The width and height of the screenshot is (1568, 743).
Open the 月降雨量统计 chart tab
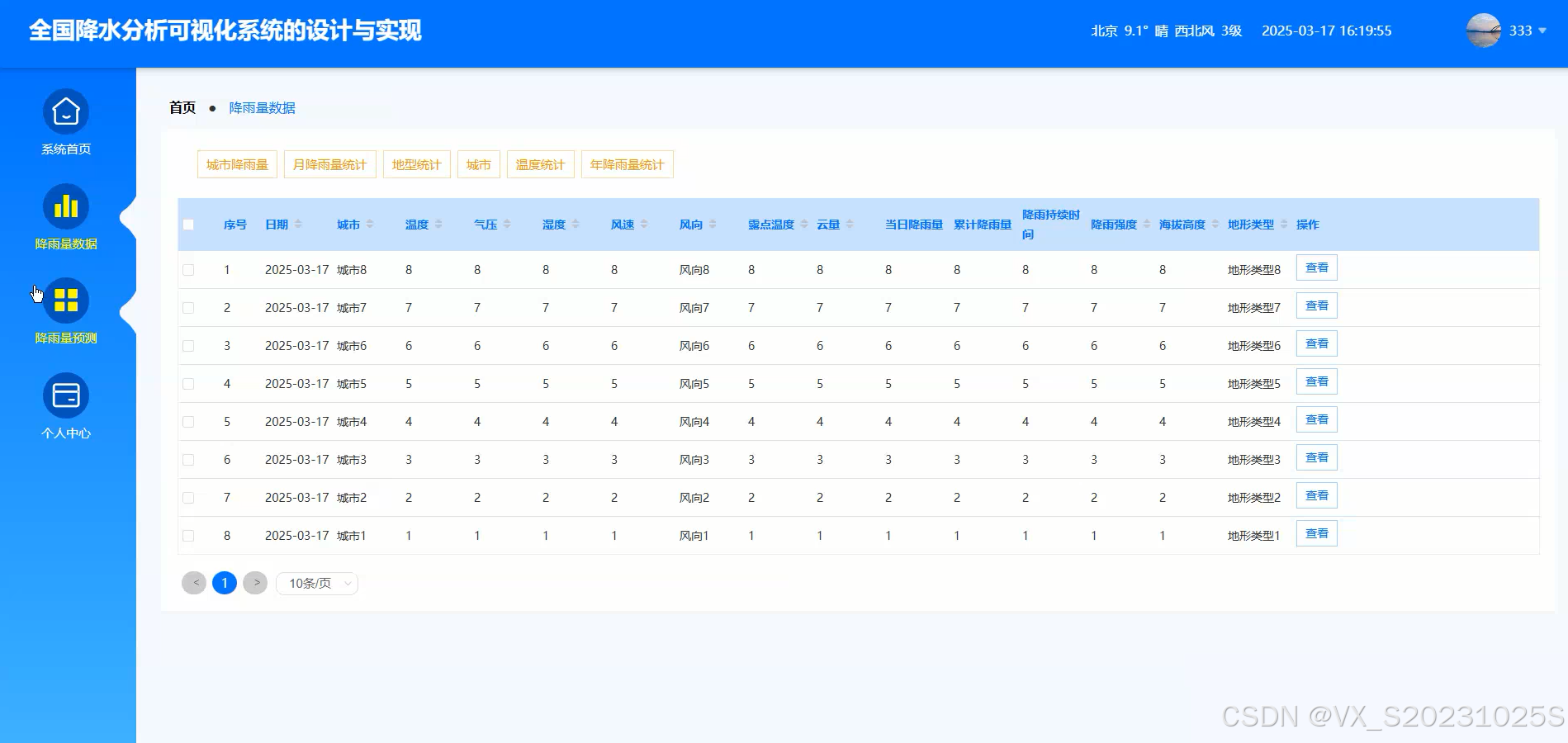tap(330, 164)
